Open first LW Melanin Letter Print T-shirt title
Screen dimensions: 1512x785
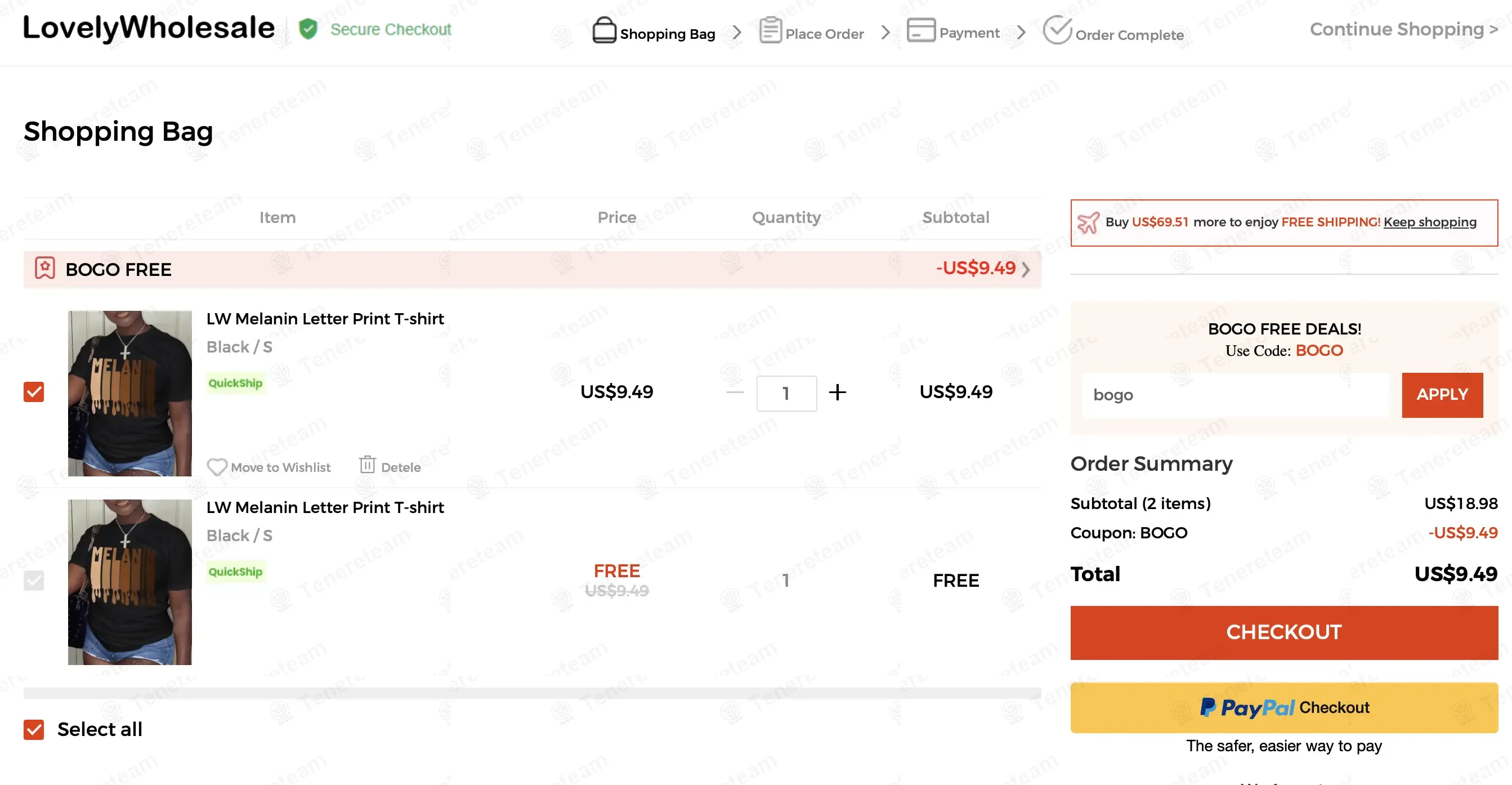point(325,319)
